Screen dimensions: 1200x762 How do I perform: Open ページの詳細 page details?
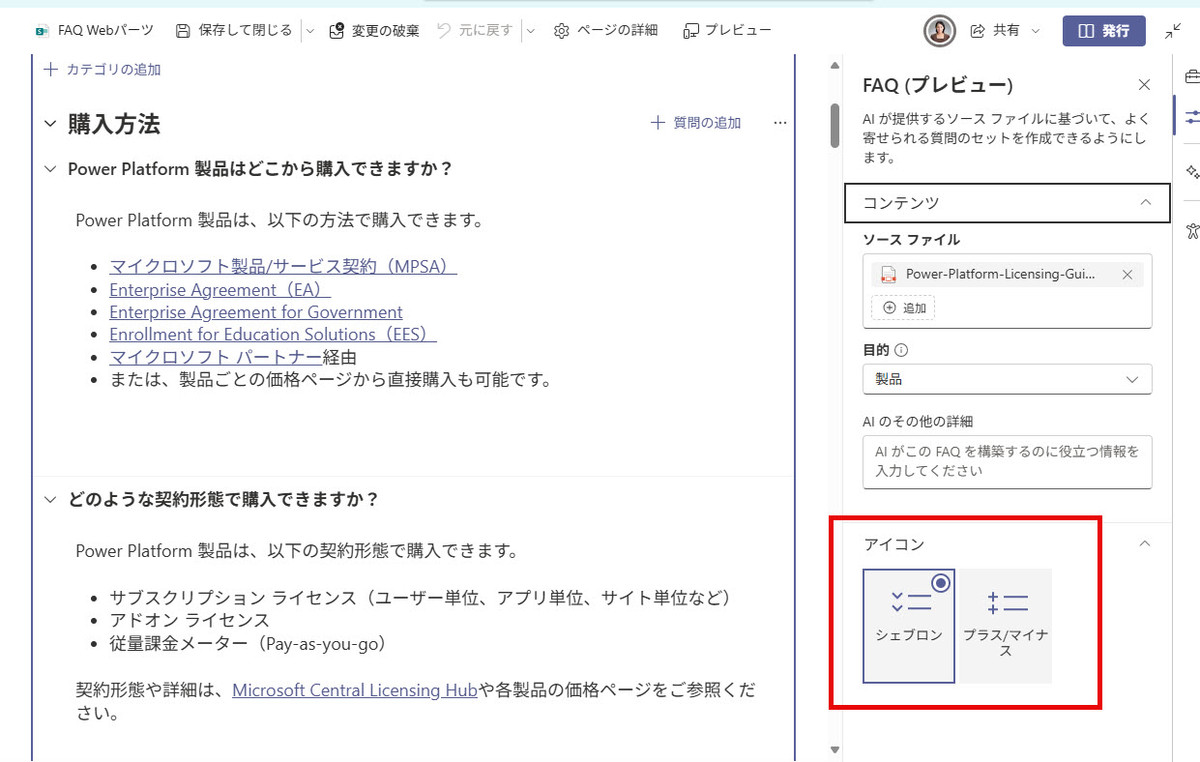(606, 31)
